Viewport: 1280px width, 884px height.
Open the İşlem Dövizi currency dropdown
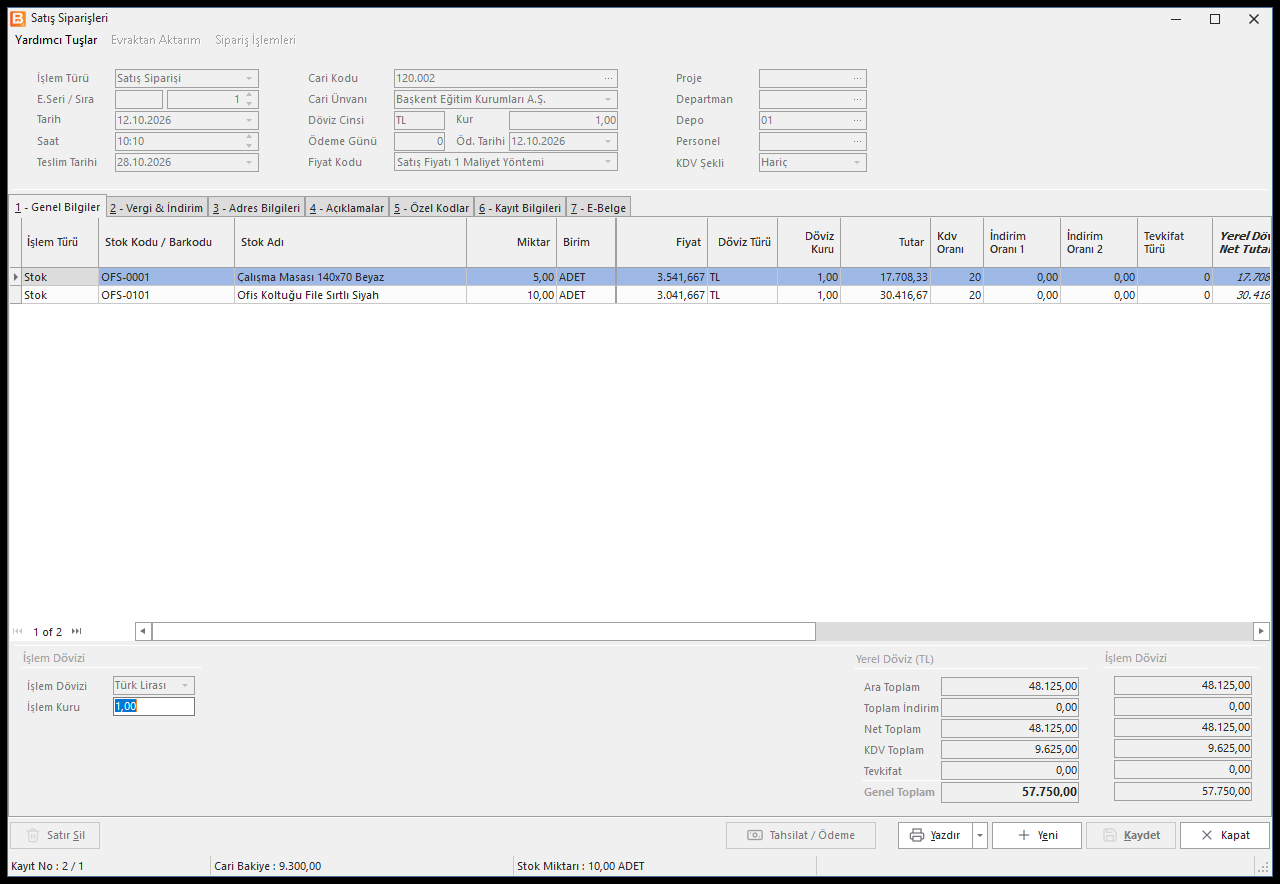point(185,685)
